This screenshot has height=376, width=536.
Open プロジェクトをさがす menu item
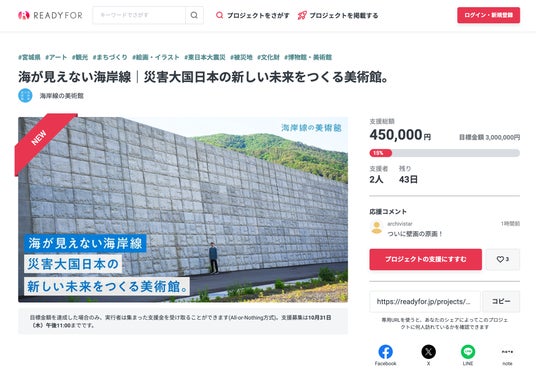(253, 15)
